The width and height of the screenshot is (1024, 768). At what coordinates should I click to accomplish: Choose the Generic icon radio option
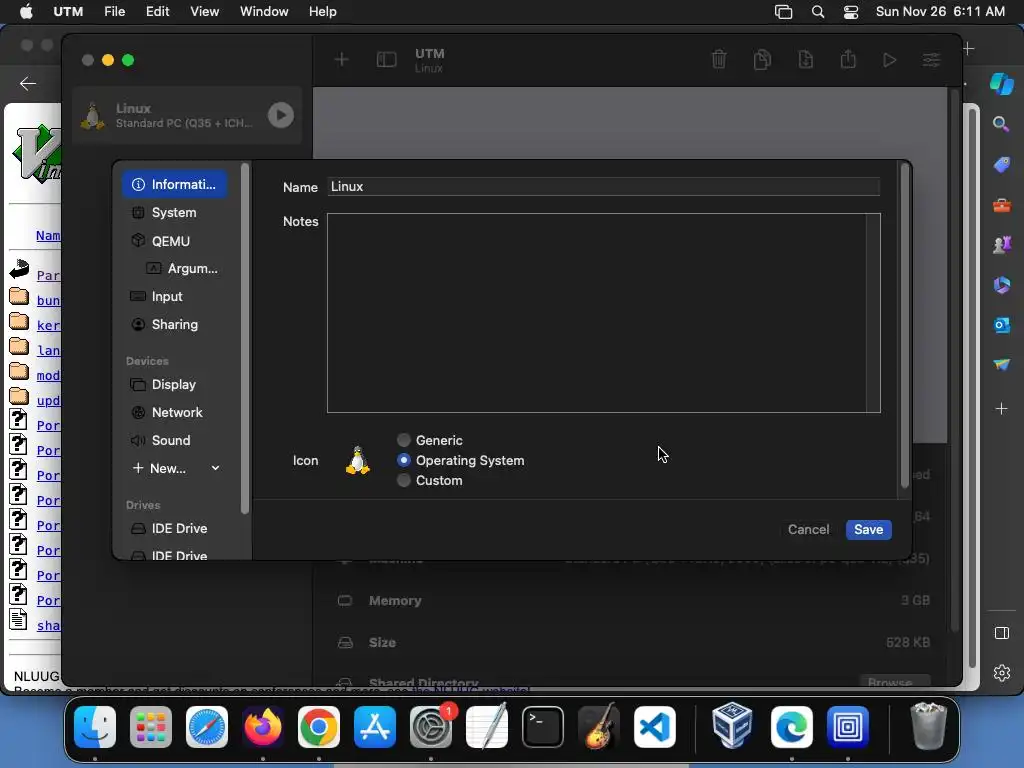click(x=404, y=440)
